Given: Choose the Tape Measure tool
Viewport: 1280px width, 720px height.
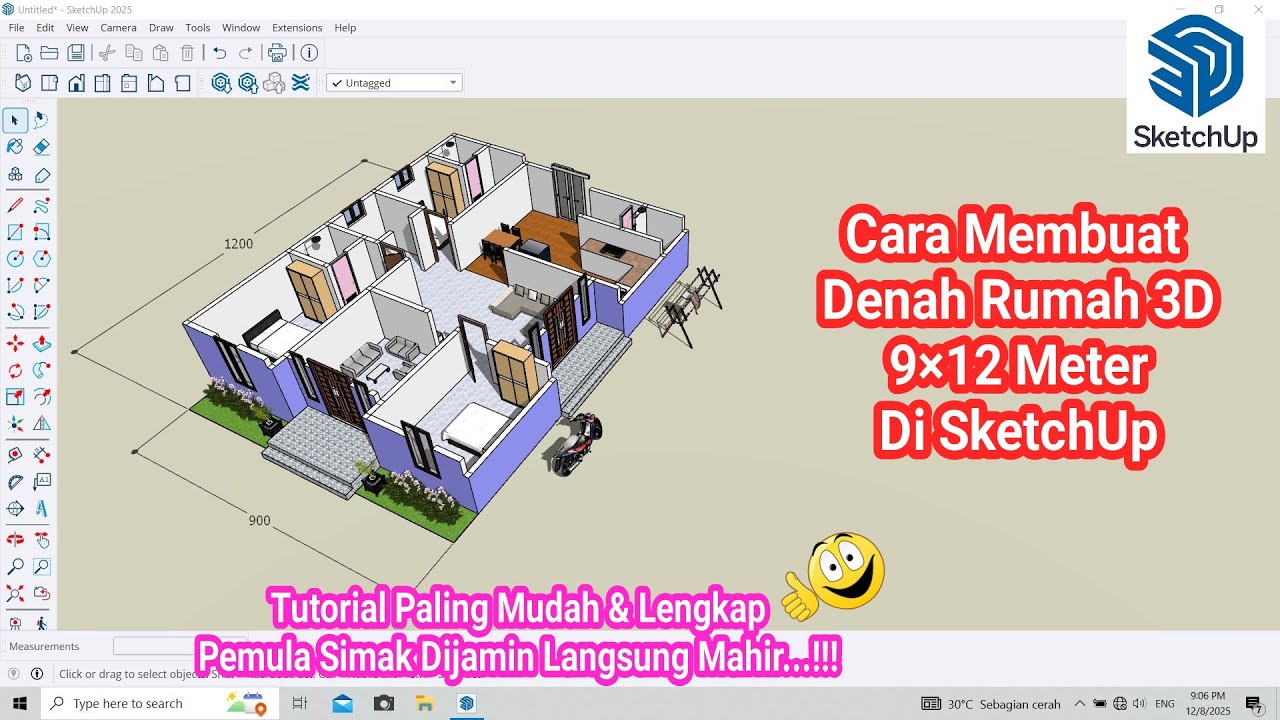Looking at the screenshot, I should [x=15, y=455].
